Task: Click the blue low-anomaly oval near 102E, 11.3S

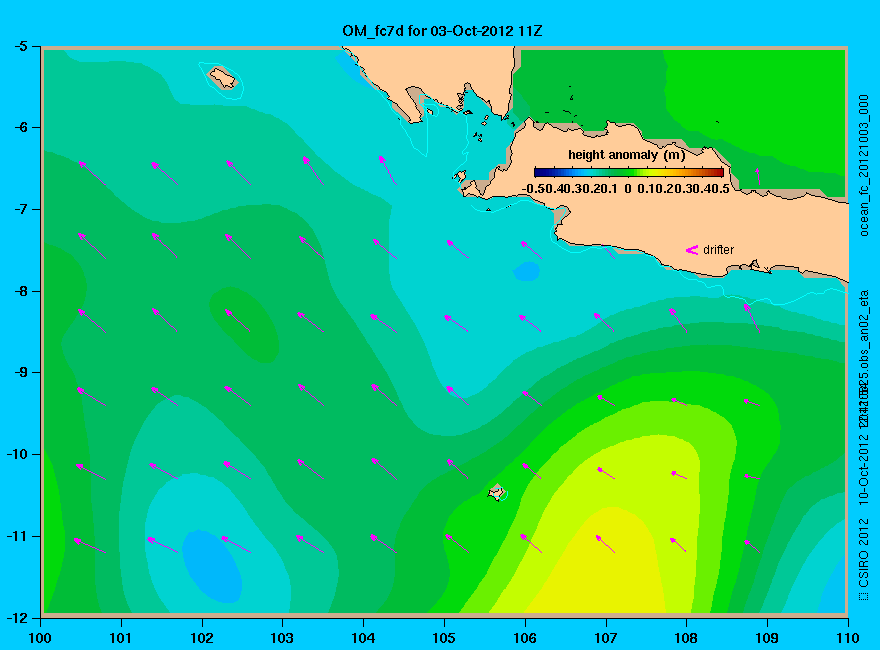Action: 212,566
